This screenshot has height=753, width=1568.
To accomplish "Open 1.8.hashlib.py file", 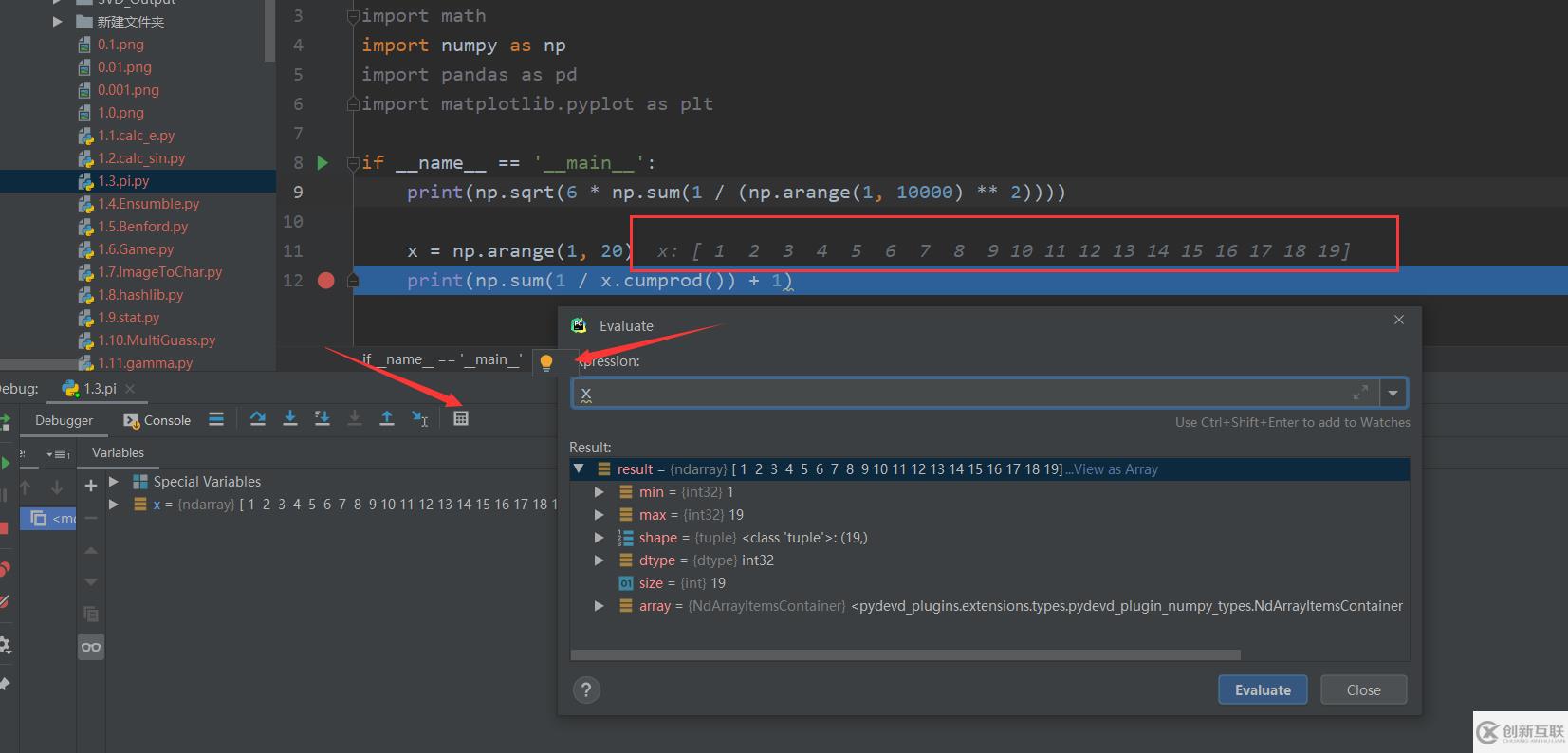I will tap(140, 295).
